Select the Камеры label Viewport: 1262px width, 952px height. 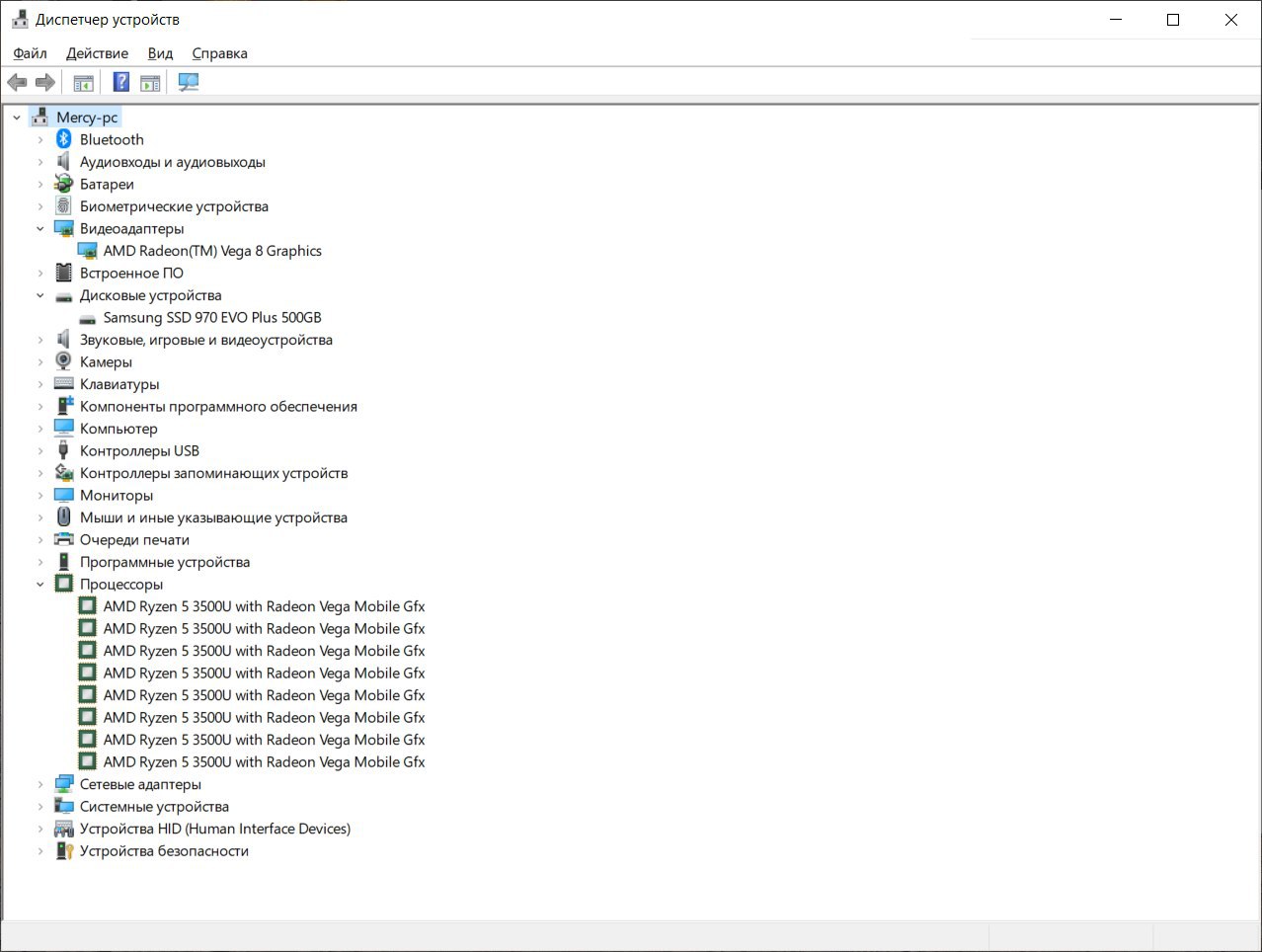[106, 361]
